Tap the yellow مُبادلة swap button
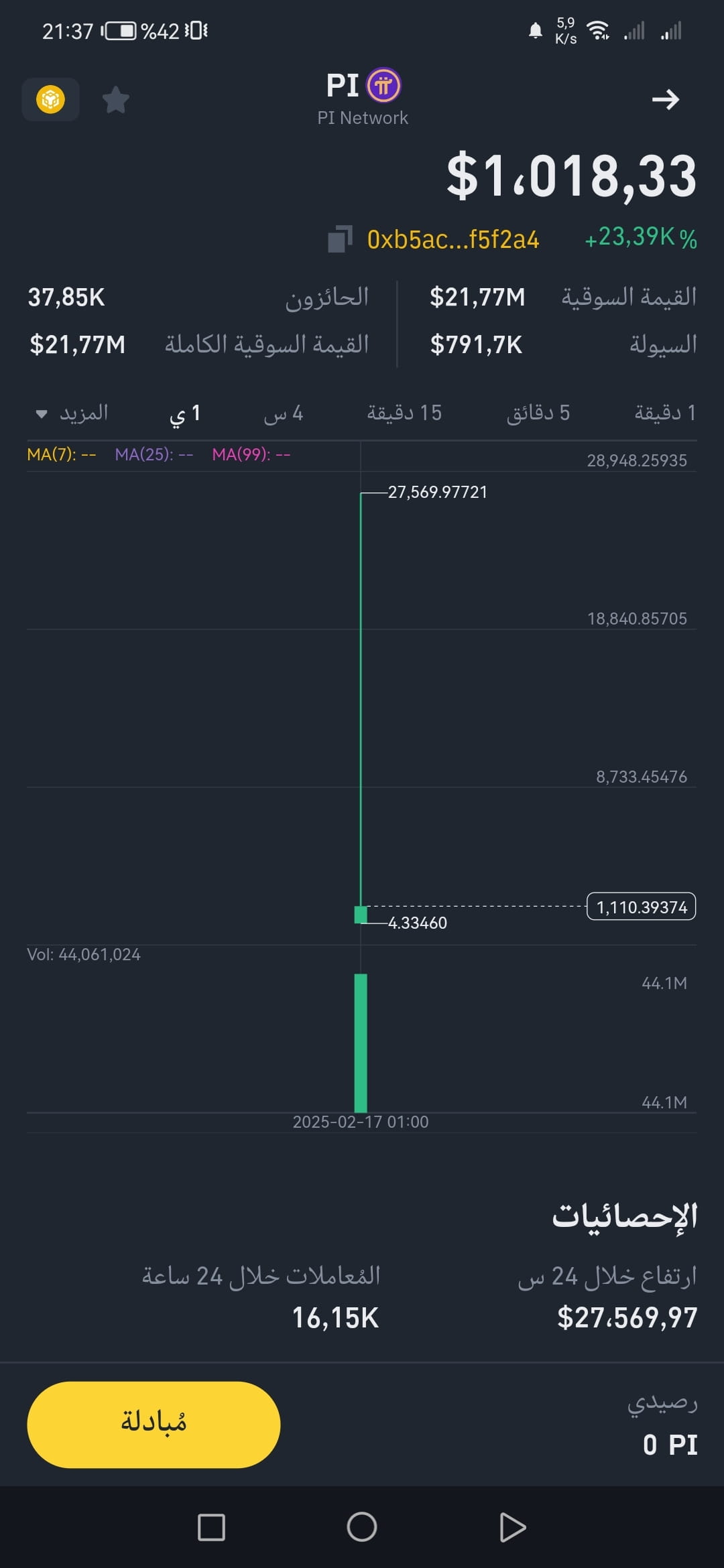Screen dimensions: 724x1568 point(154,1425)
